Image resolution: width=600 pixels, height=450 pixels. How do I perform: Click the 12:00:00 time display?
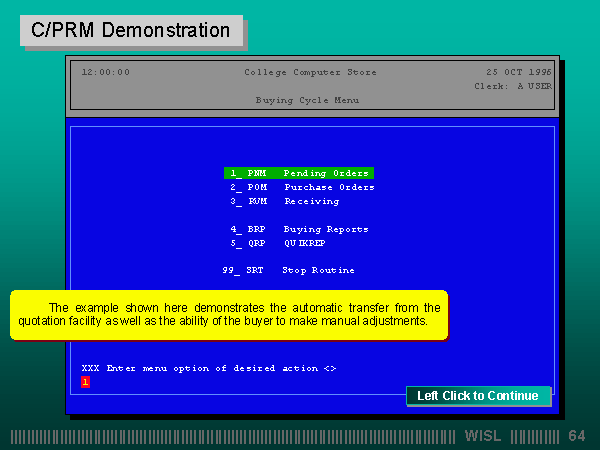click(105, 72)
